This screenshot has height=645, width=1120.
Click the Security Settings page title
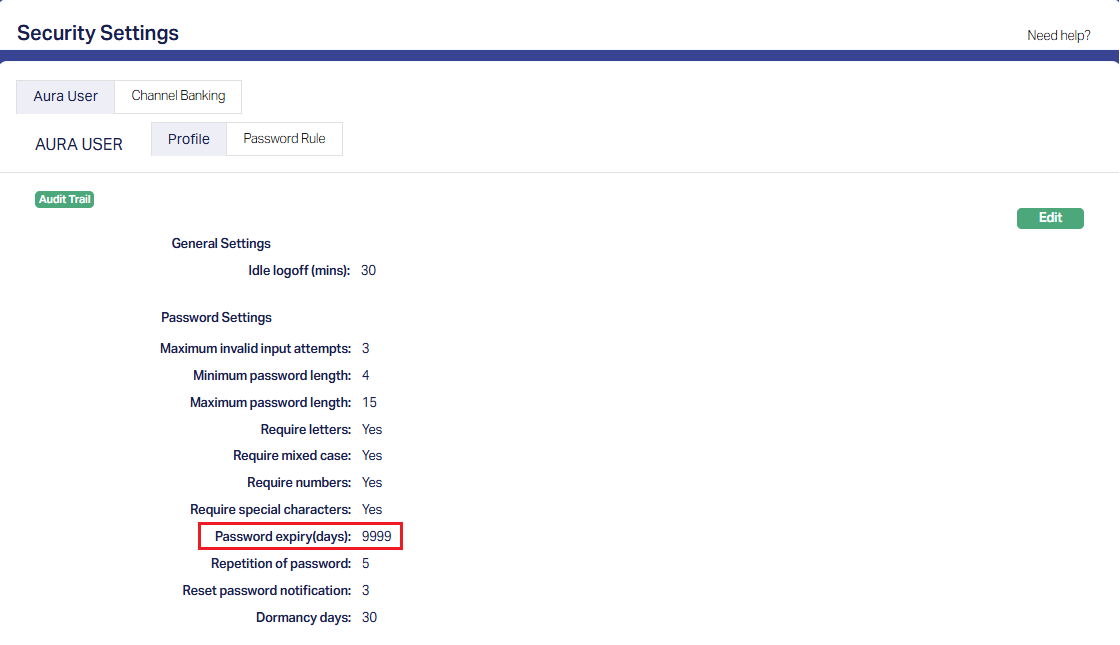pos(98,33)
